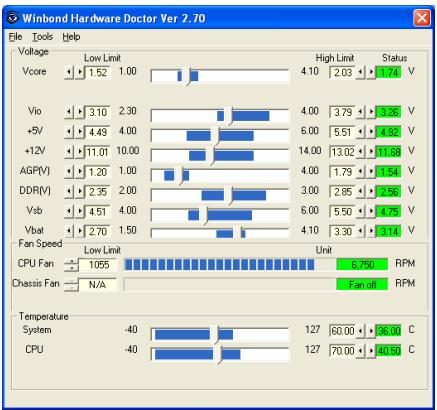Click the Vsb voltage slider thumb
The width and height of the screenshot is (437, 410).
(203, 215)
